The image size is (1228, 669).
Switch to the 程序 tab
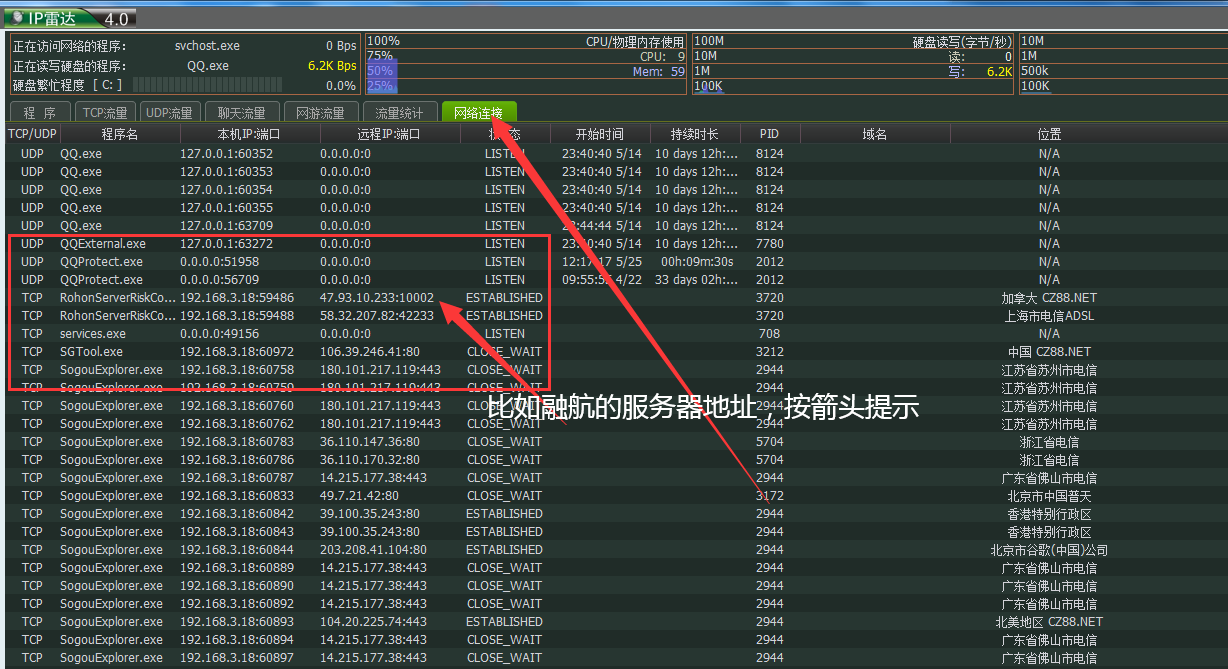coord(41,113)
